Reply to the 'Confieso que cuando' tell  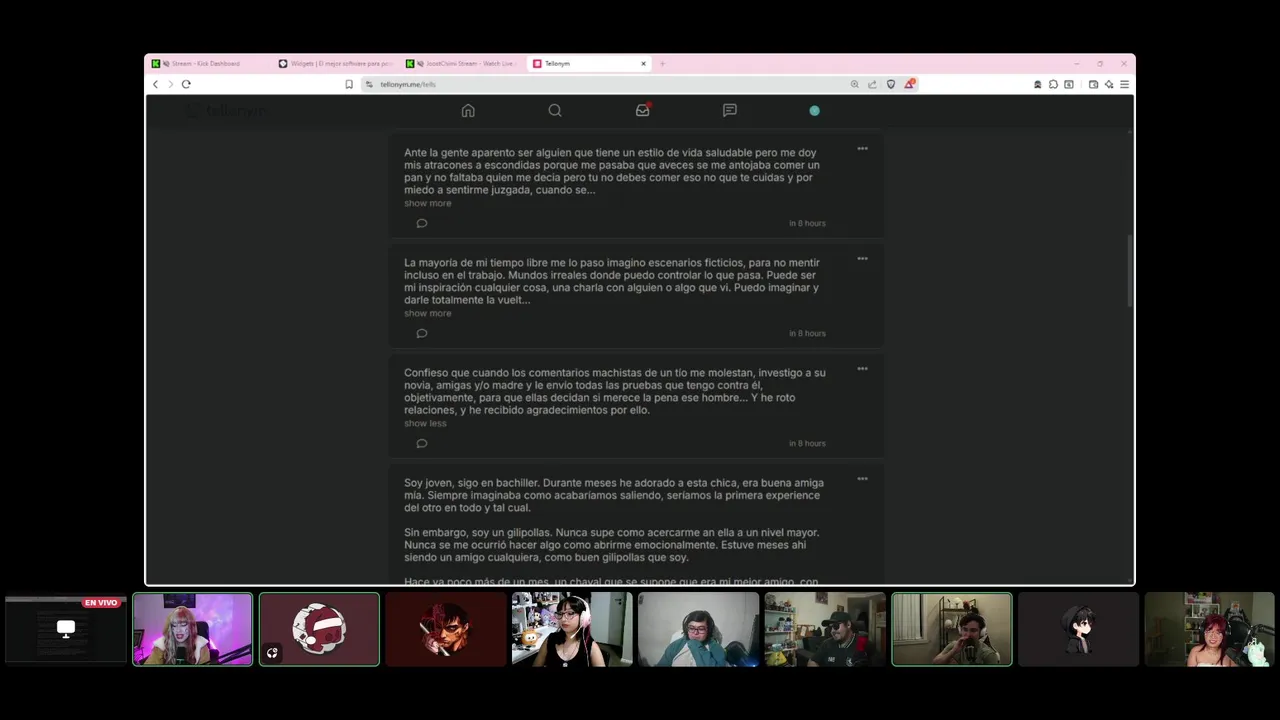point(421,443)
